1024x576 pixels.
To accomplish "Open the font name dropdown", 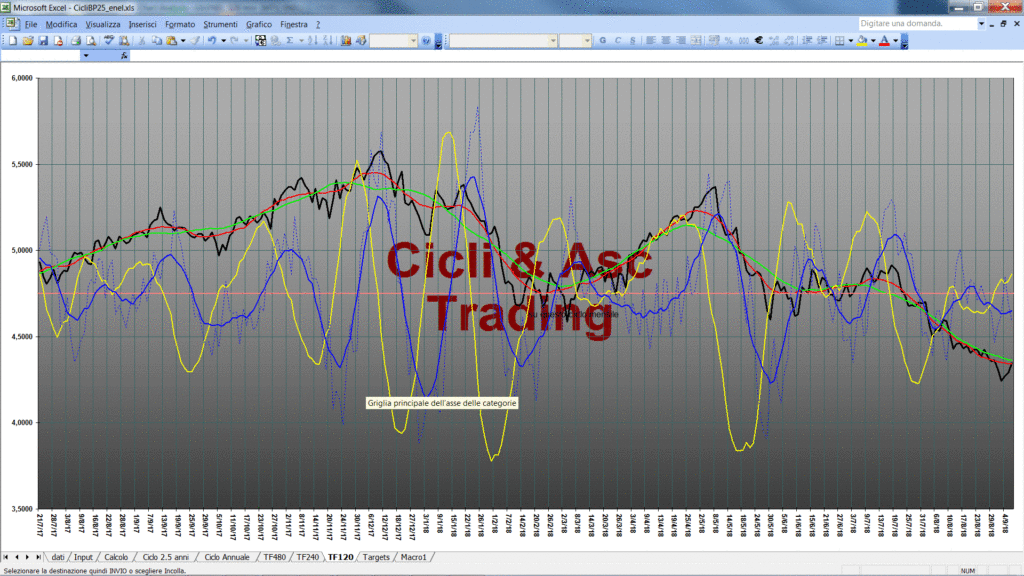I will click(553, 40).
